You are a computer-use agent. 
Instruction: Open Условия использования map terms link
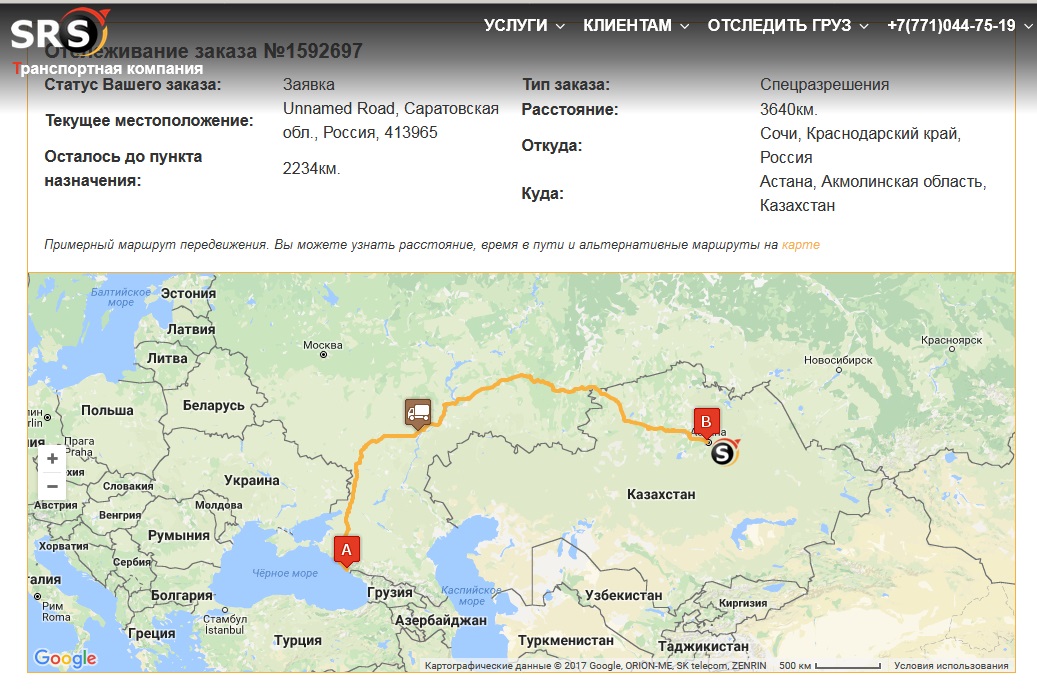951,666
